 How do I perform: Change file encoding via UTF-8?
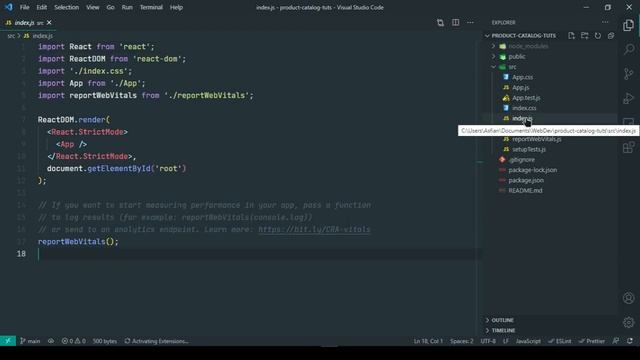coord(488,341)
